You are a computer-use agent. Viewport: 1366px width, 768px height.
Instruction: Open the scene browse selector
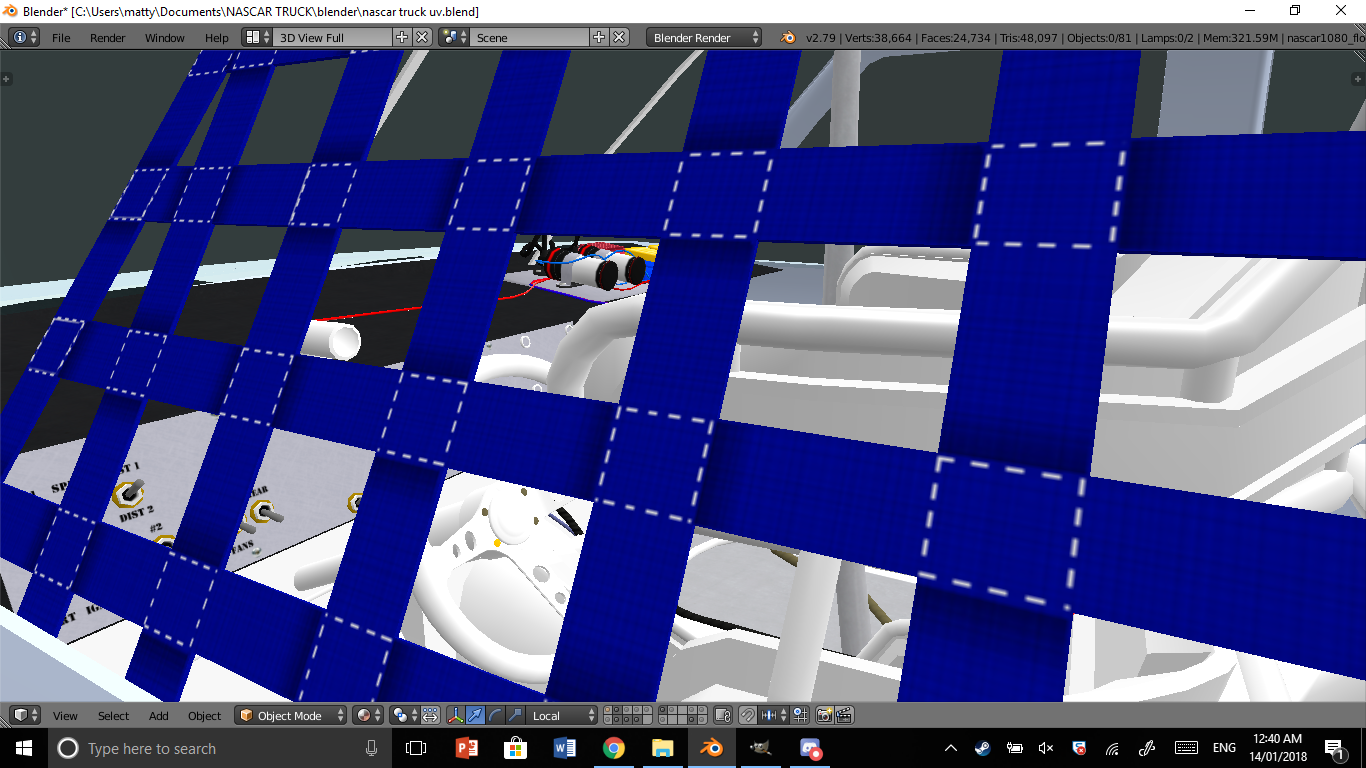coord(454,37)
